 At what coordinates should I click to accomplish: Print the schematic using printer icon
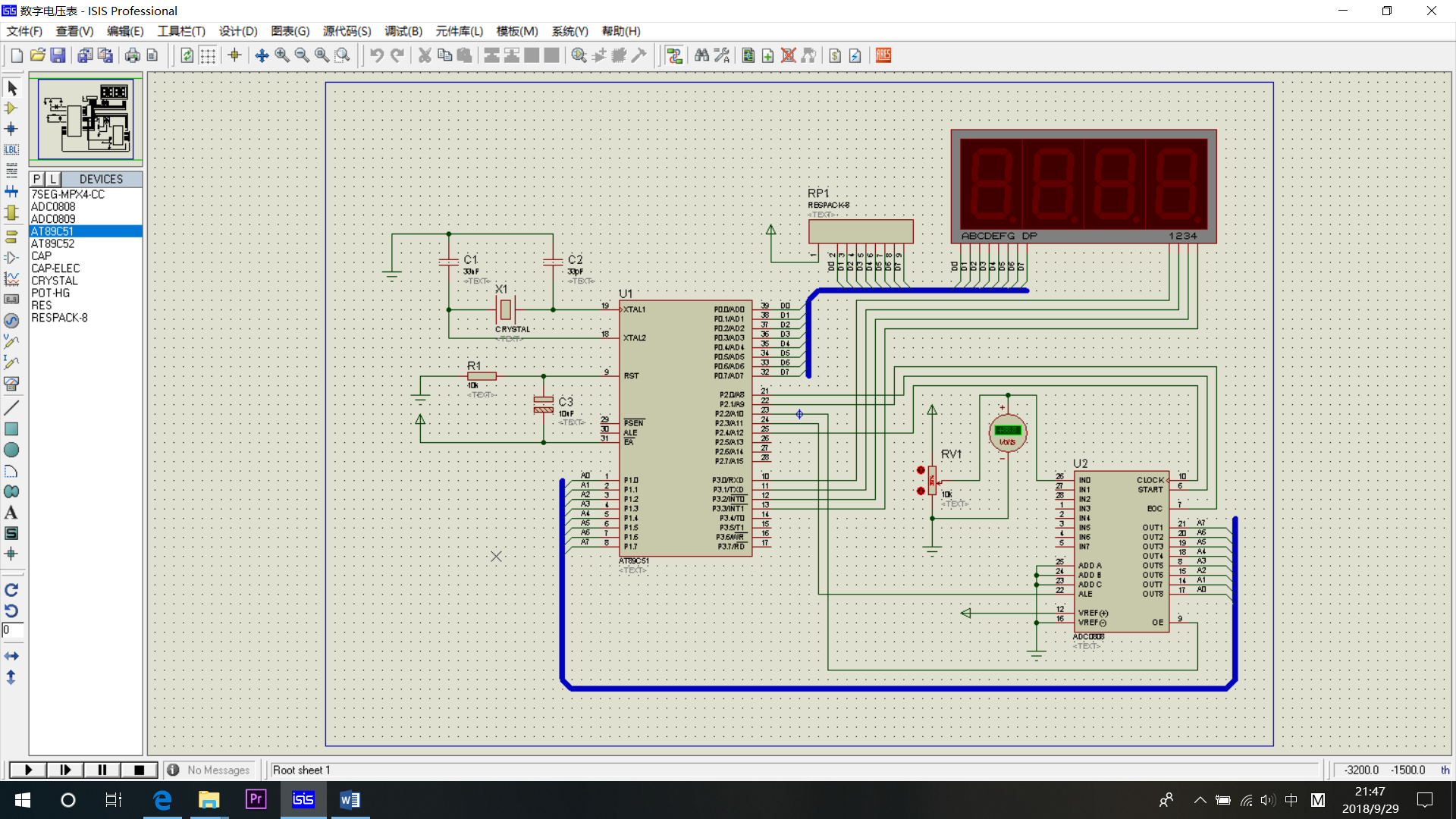click(132, 55)
